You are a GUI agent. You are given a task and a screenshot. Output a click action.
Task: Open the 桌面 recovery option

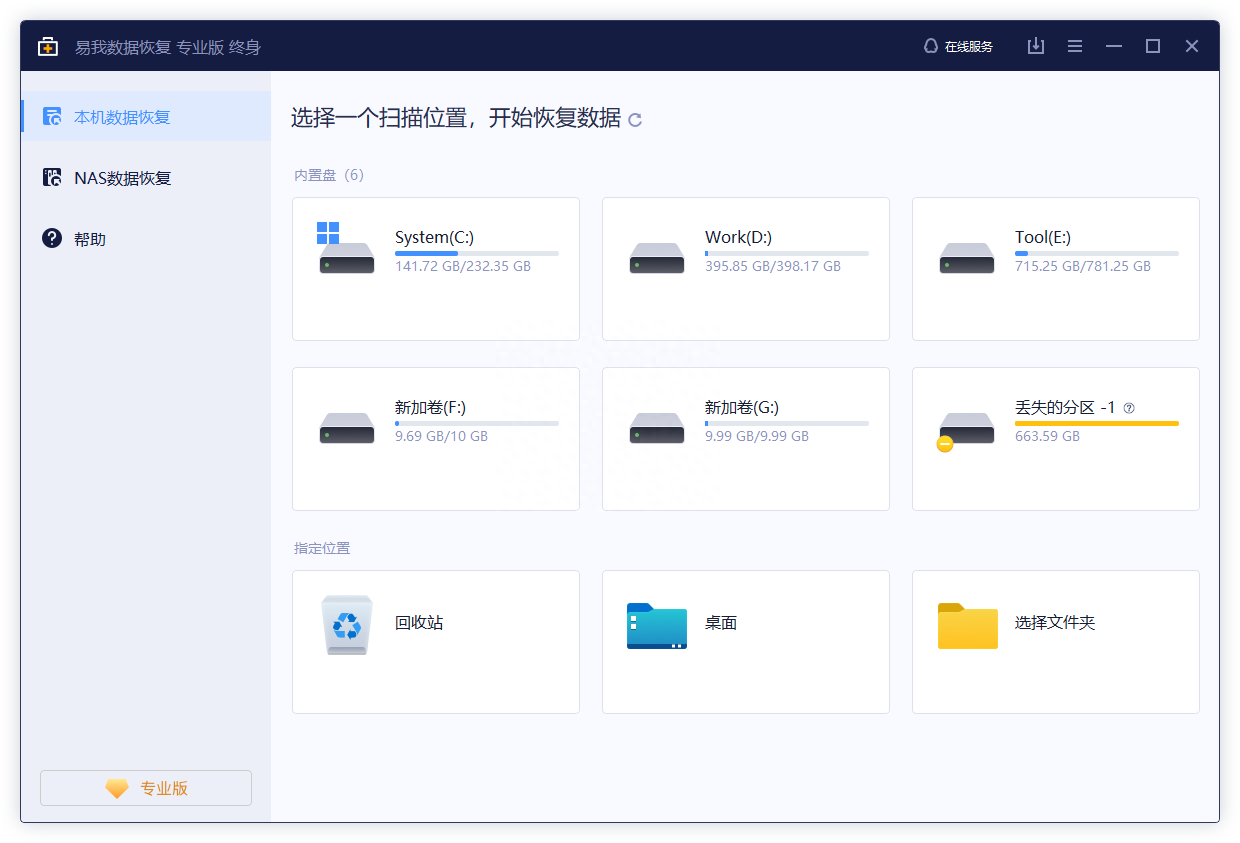[x=745, y=641]
